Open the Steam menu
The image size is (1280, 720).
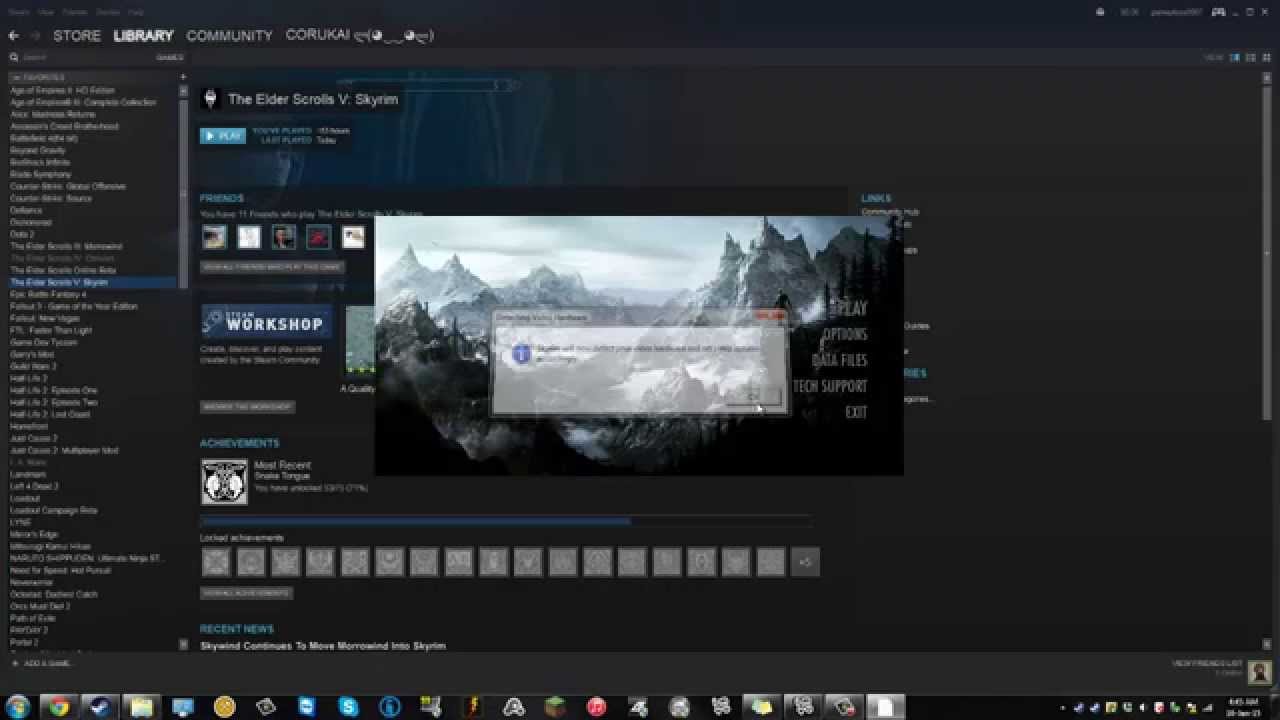point(18,12)
